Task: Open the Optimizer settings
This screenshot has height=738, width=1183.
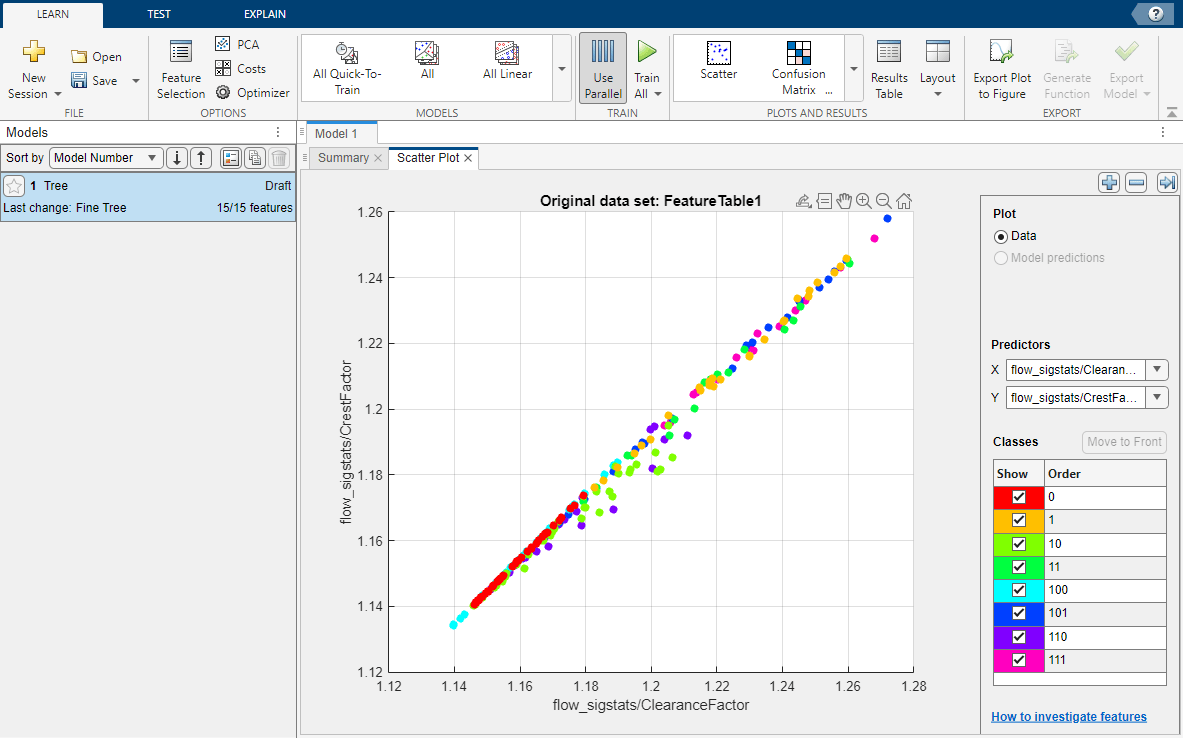Action: coord(252,92)
